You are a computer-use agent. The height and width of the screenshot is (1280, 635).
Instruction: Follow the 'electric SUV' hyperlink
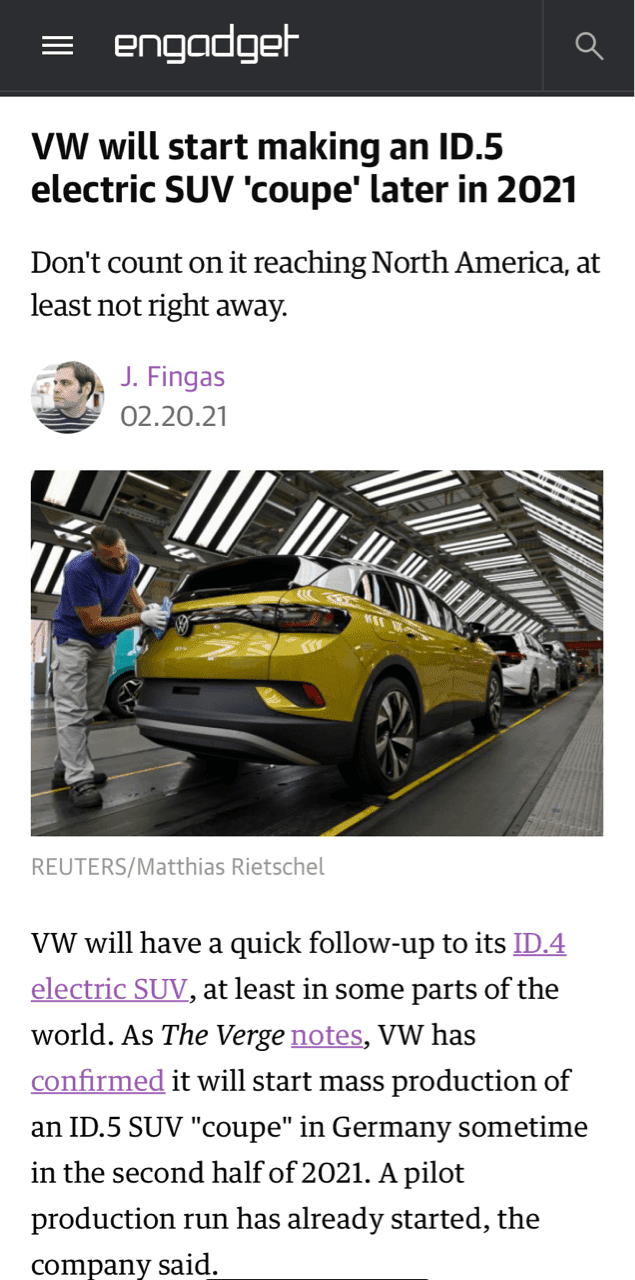tap(109, 989)
